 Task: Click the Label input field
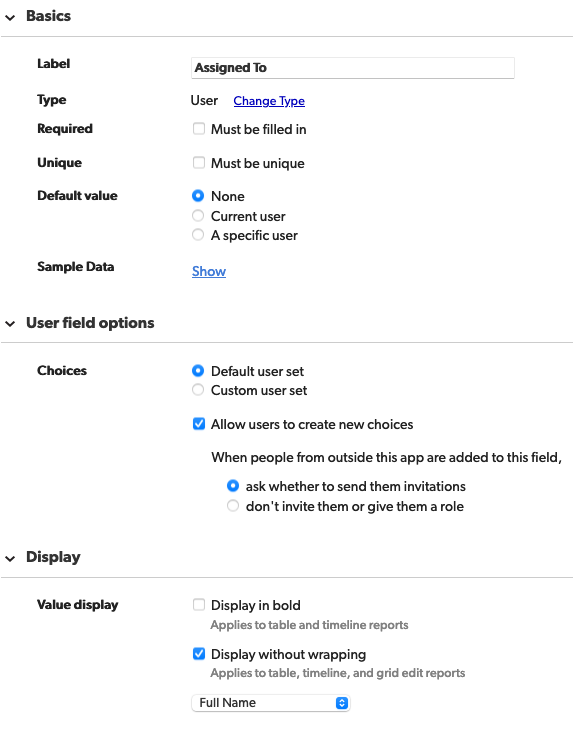pyautogui.click(x=353, y=68)
